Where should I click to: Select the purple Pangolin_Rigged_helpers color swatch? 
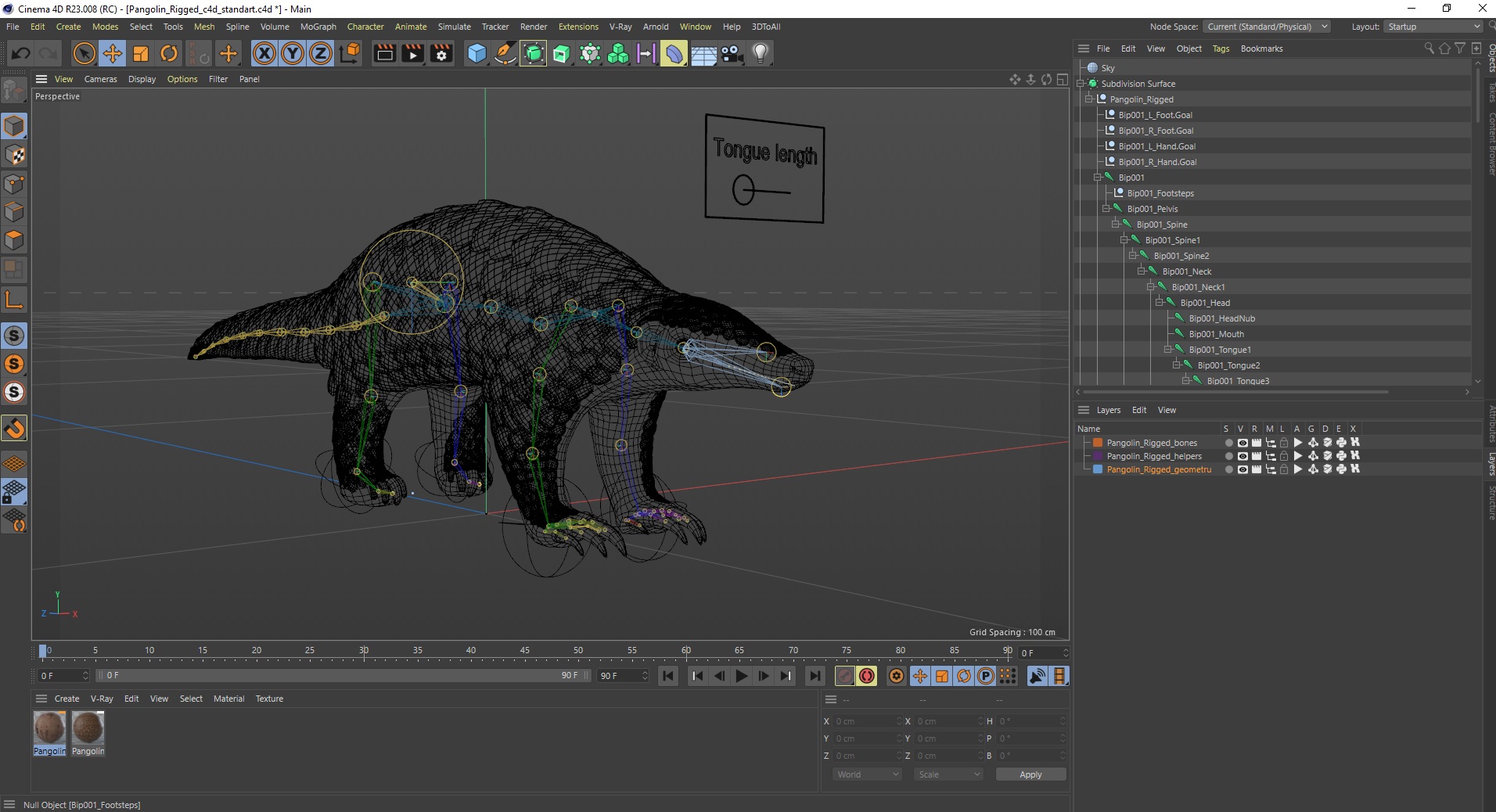click(1098, 456)
